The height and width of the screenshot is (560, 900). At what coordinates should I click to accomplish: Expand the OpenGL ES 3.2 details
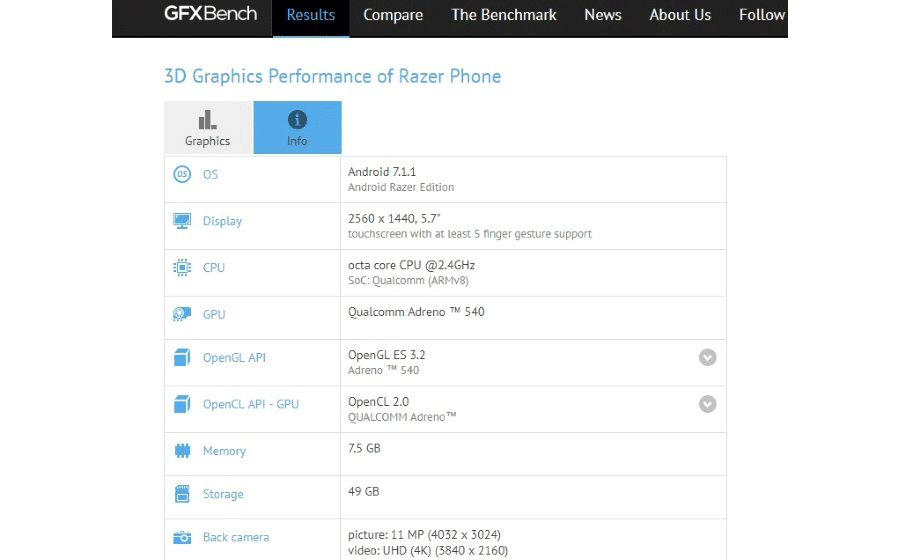tap(707, 357)
